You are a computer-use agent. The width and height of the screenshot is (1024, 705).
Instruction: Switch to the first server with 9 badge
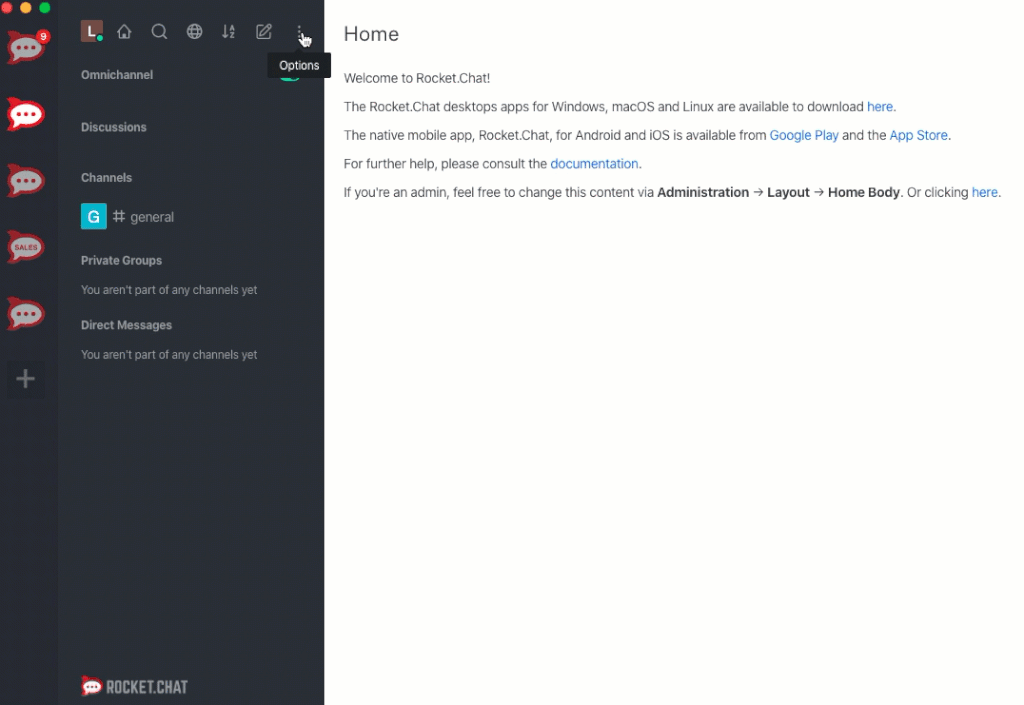[x=26, y=48]
